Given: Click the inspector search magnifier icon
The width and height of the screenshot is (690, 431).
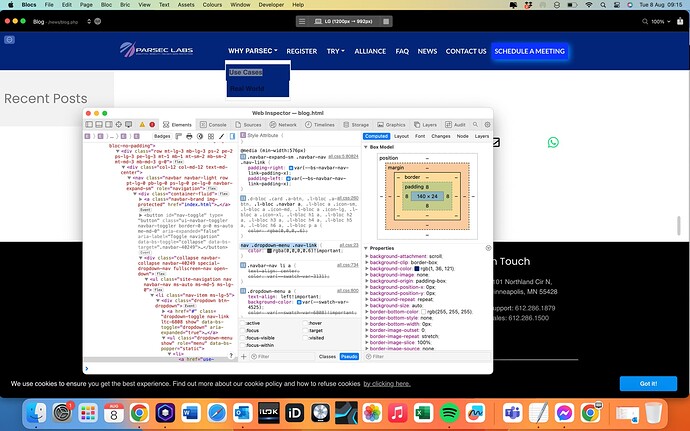Looking at the screenshot, I should (x=475, y=125).
